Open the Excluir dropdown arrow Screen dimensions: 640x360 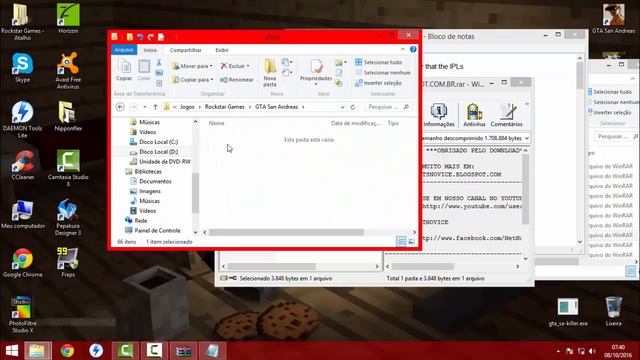[248, 66]
